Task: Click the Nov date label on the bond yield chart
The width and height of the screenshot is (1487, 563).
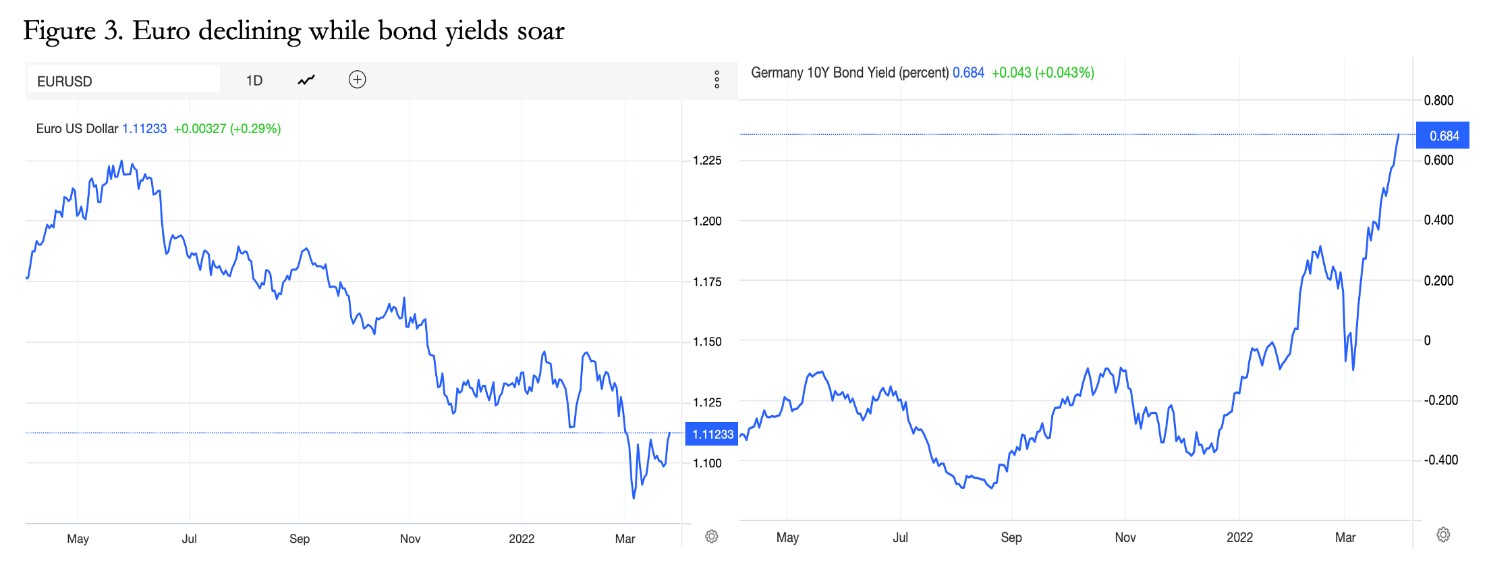Action: [1126, 538]
